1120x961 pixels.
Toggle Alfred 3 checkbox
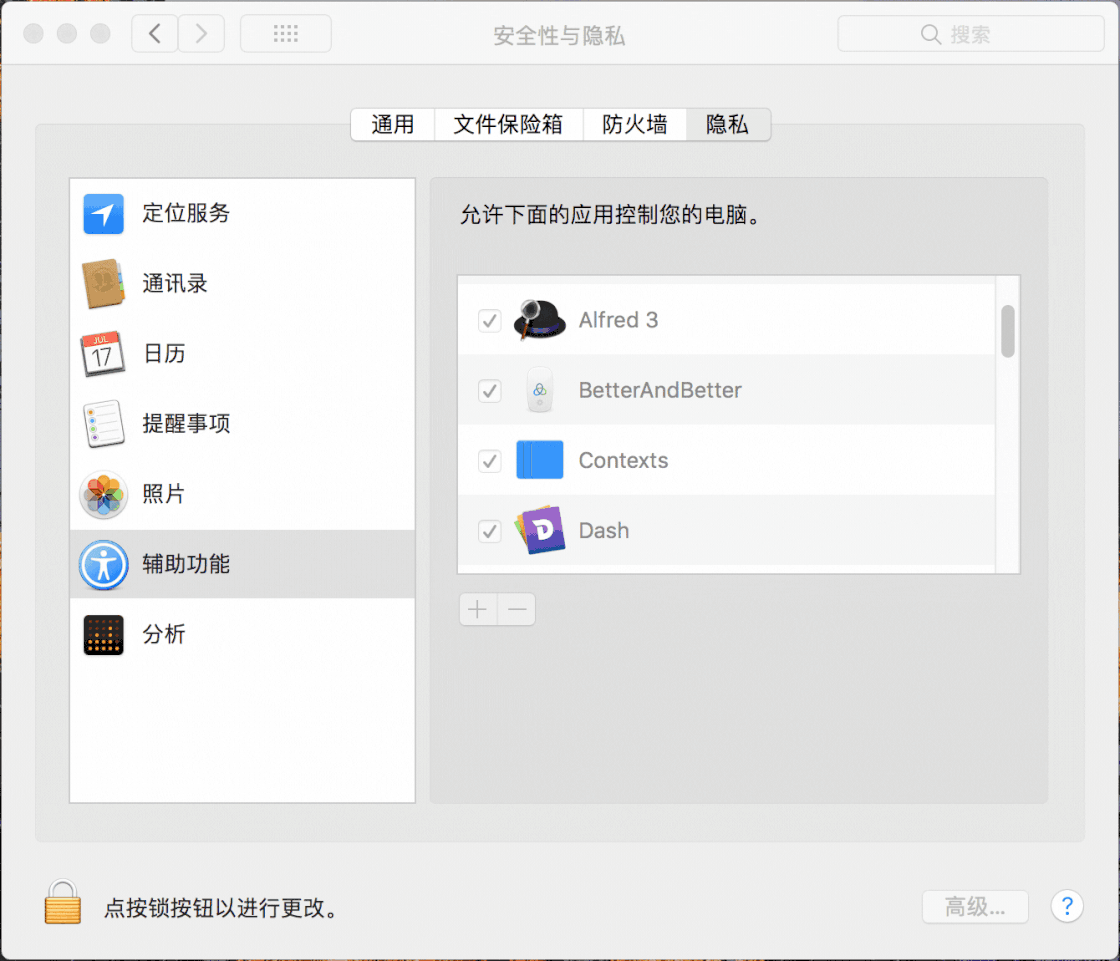[489, 321]
